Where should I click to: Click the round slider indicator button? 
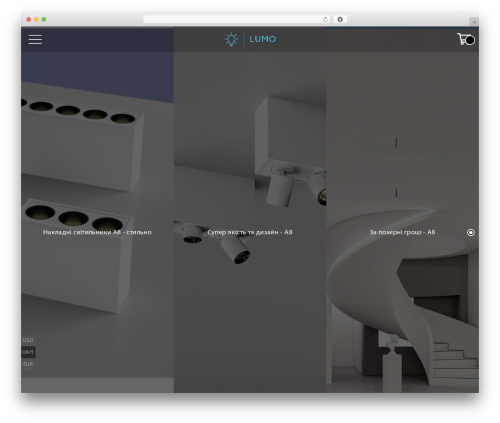[x=471, y=232]
